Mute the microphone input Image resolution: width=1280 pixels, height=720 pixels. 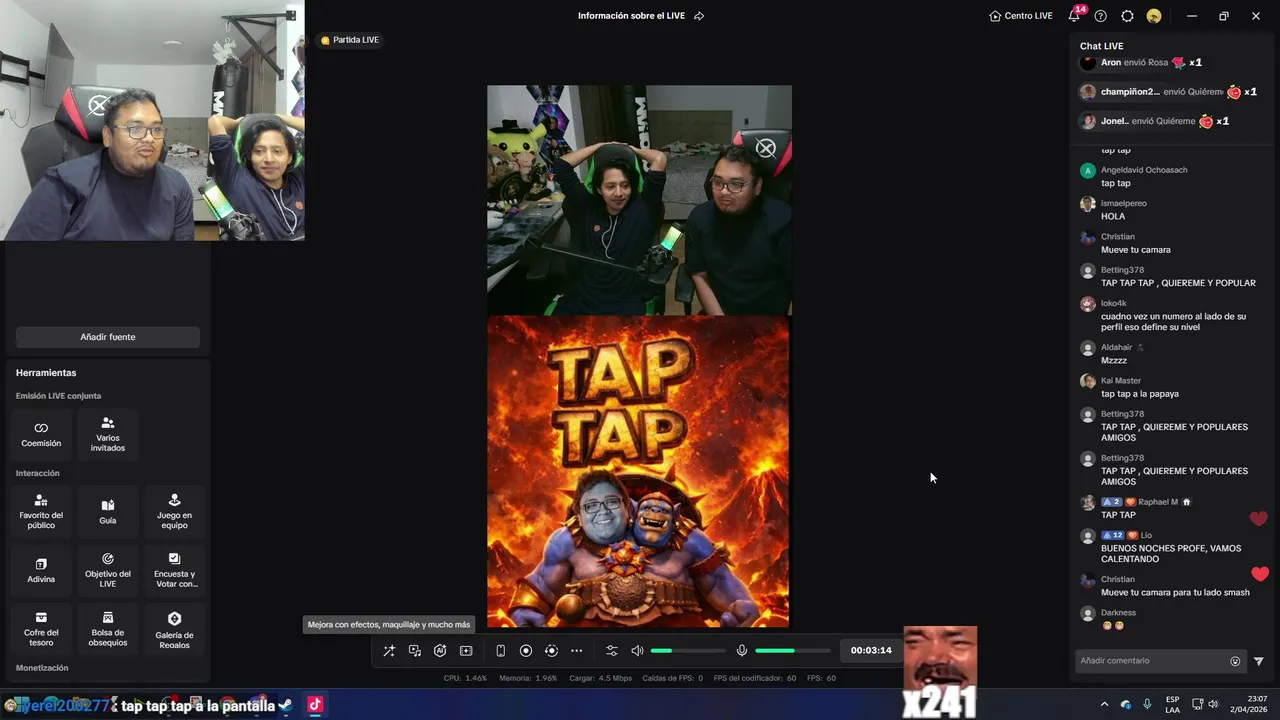click(742, 651)
